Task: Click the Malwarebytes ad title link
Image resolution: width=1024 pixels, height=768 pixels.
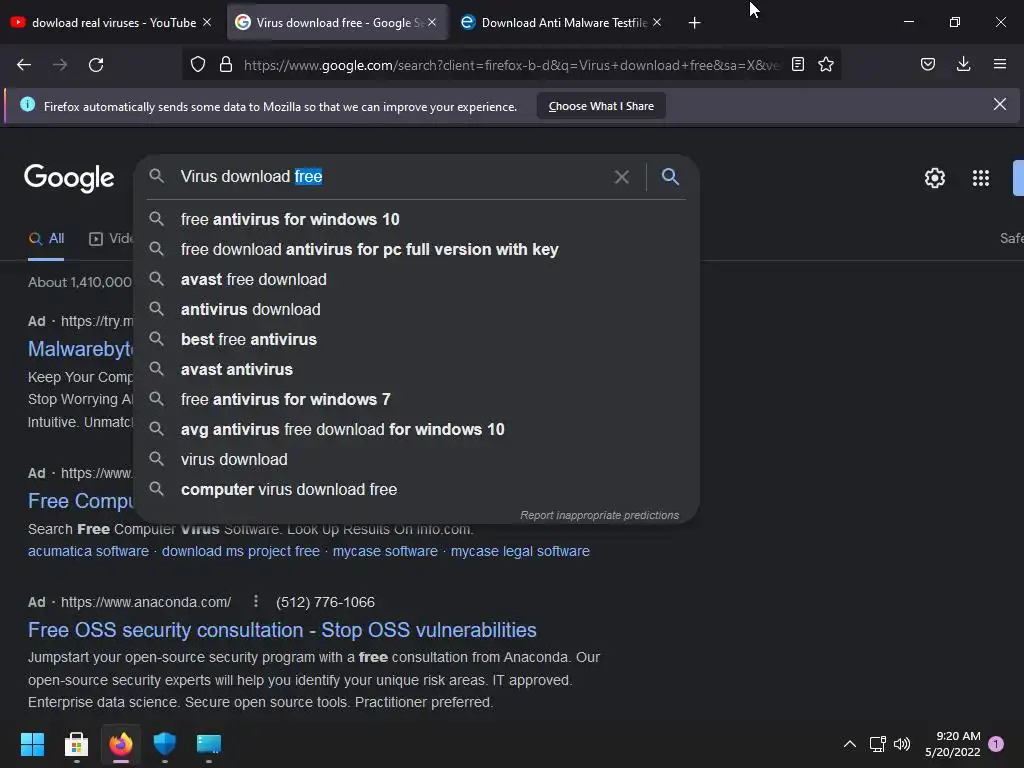Action: [x=80, y=349]
